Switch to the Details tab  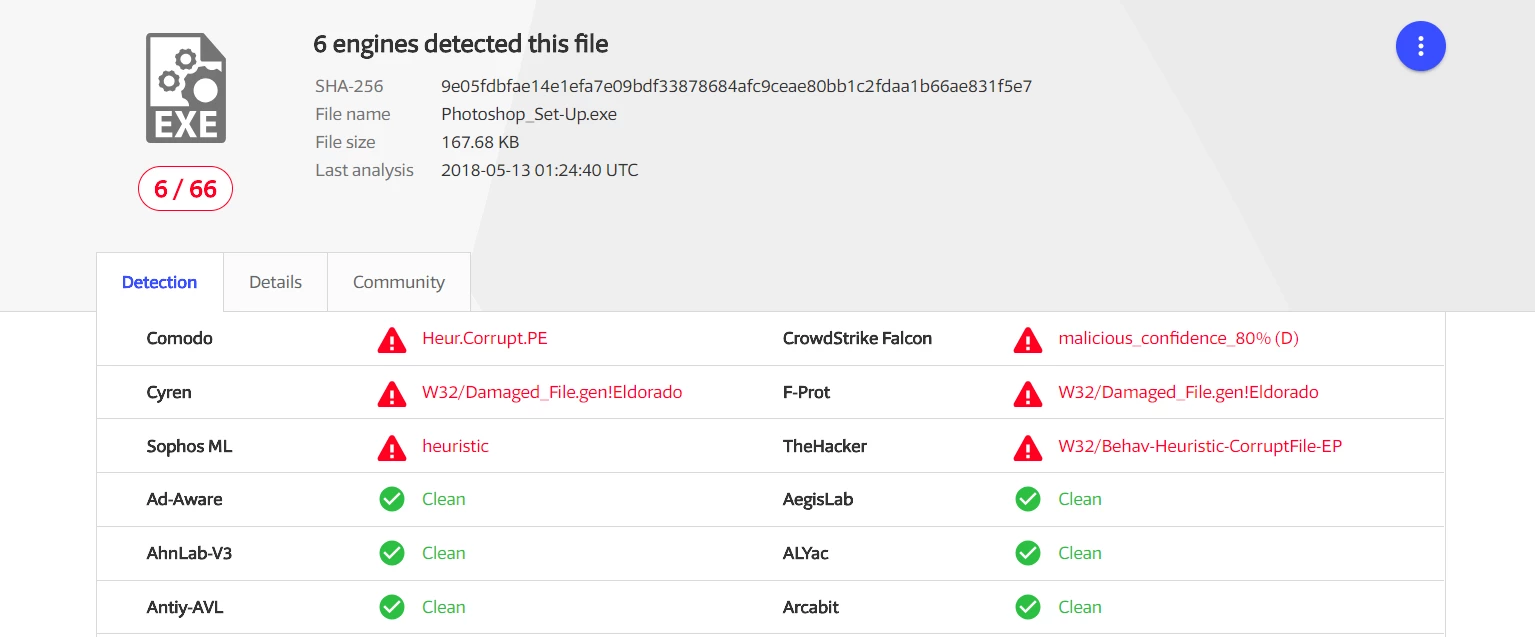(x=275, y=282)
